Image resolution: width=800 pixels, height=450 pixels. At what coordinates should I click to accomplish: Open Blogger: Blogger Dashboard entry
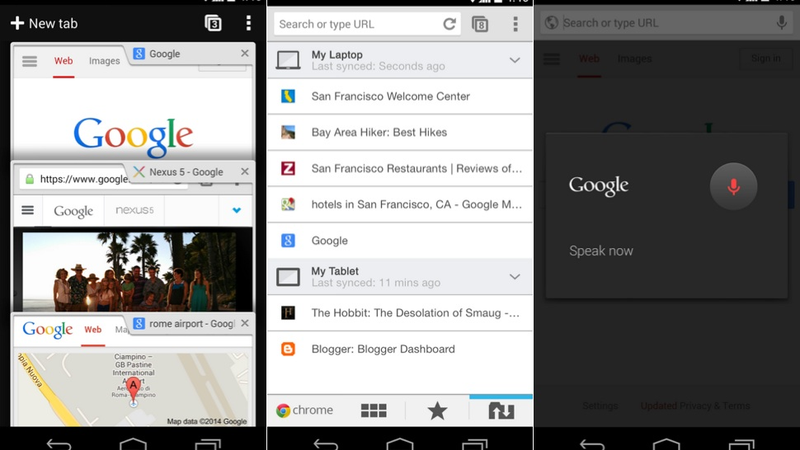(x=400, y=349)
